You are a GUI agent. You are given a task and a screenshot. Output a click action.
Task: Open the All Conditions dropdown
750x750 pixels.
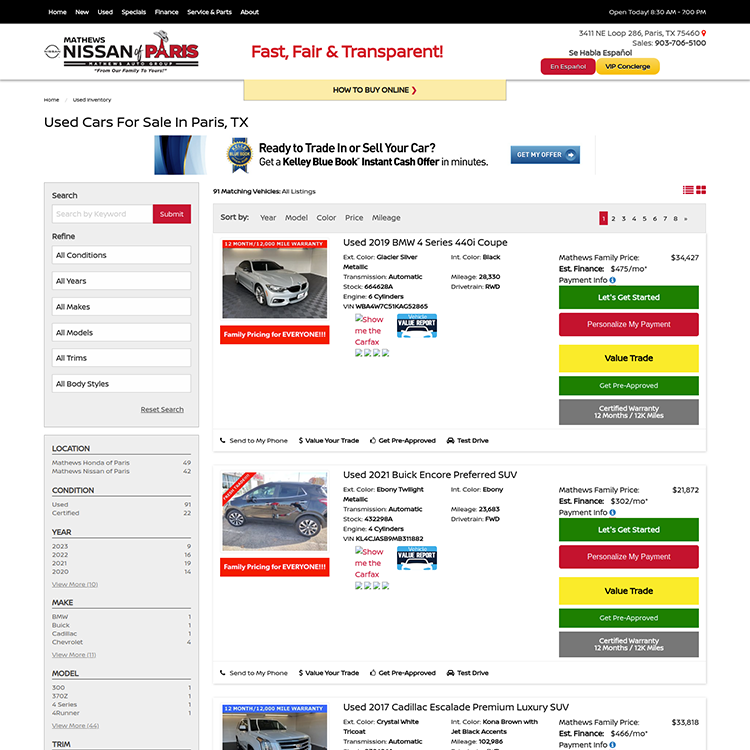[x=121, y=255]
